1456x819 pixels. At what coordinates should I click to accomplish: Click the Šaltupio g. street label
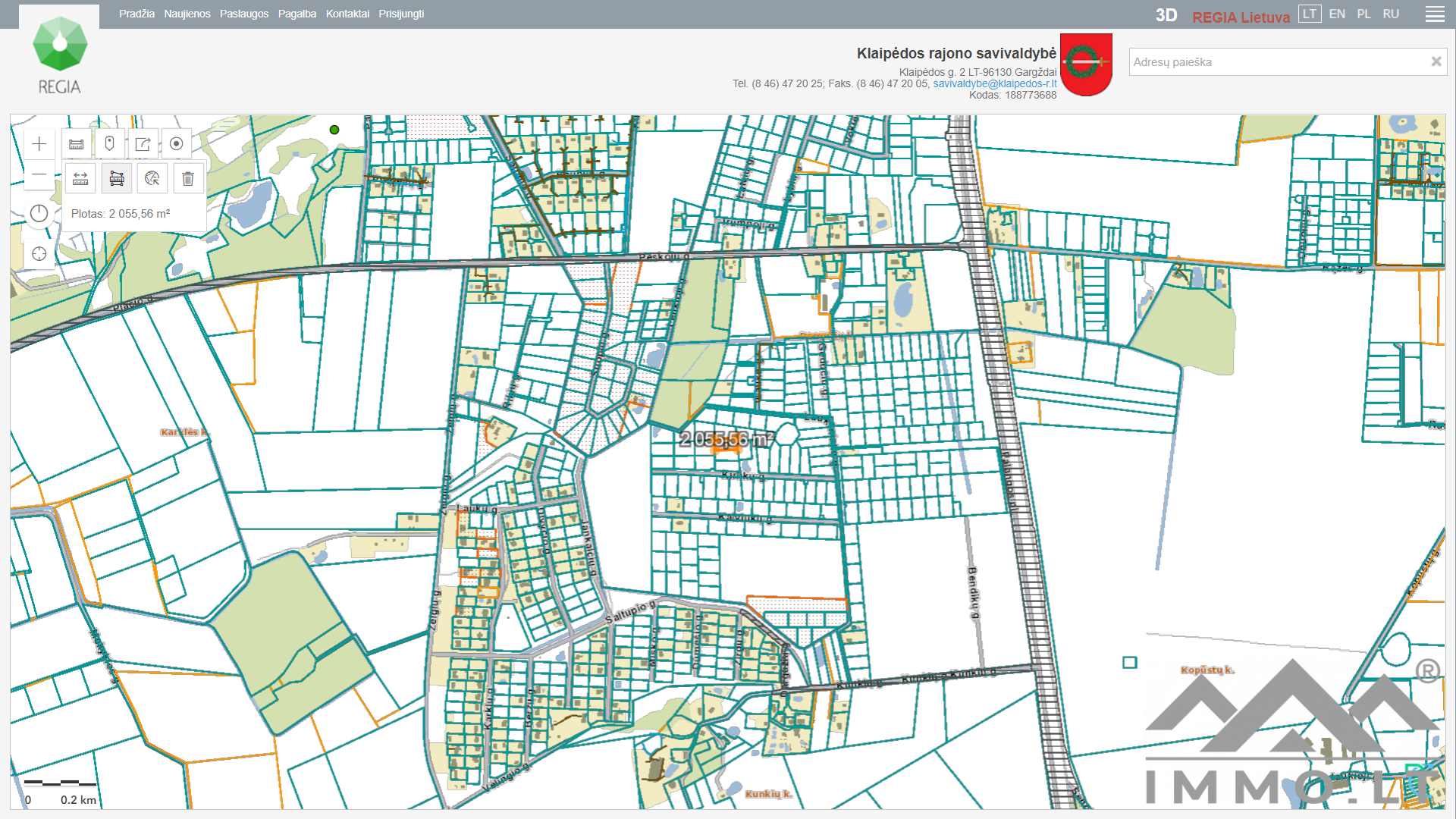630,611
